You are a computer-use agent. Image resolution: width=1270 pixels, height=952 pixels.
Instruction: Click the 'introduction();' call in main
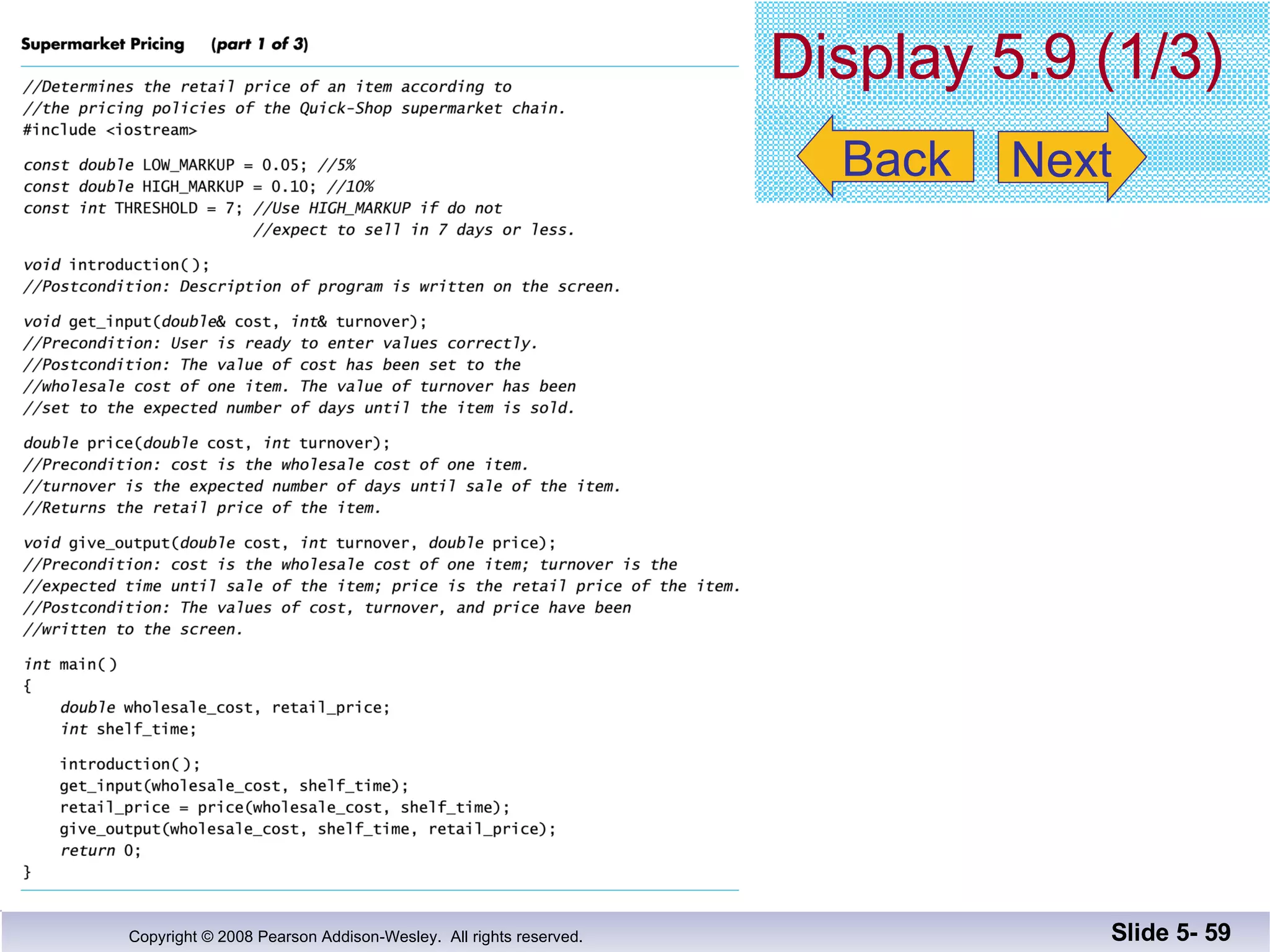click(x=130, y=764)
